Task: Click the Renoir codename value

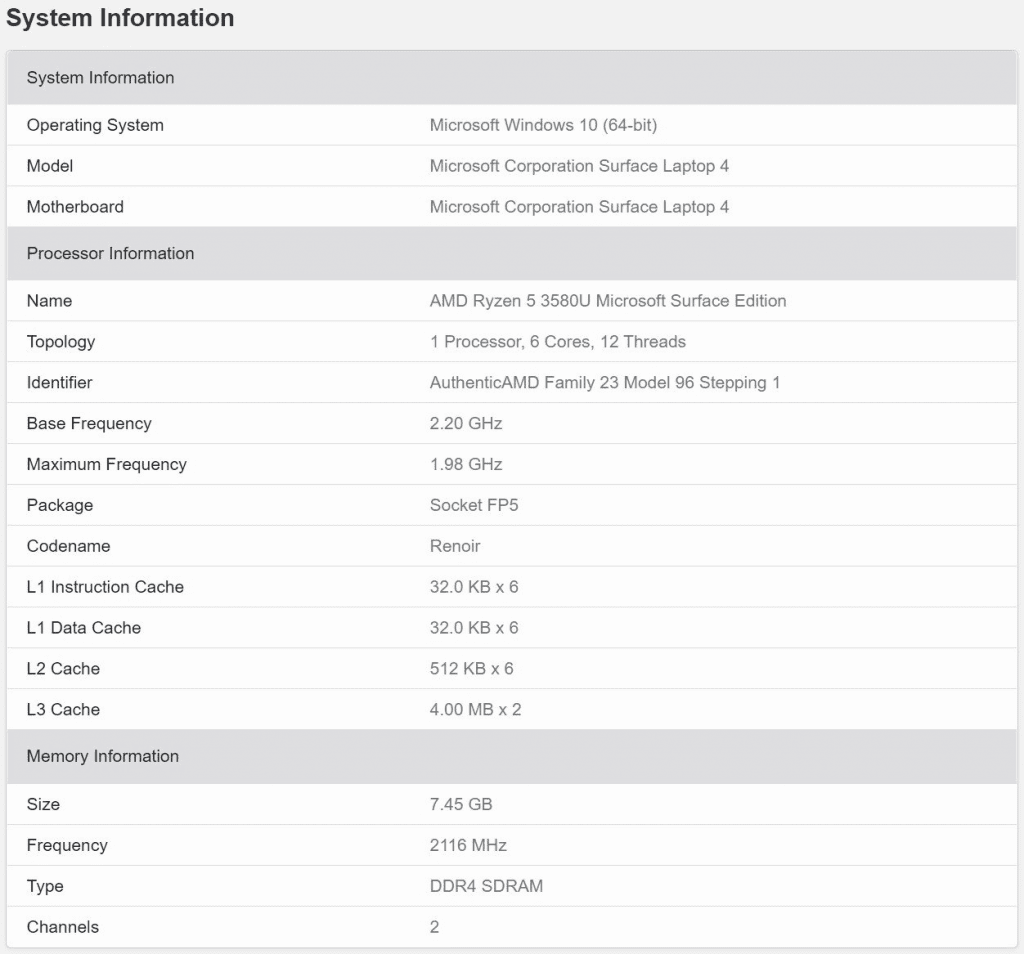Action: (455, 547)
